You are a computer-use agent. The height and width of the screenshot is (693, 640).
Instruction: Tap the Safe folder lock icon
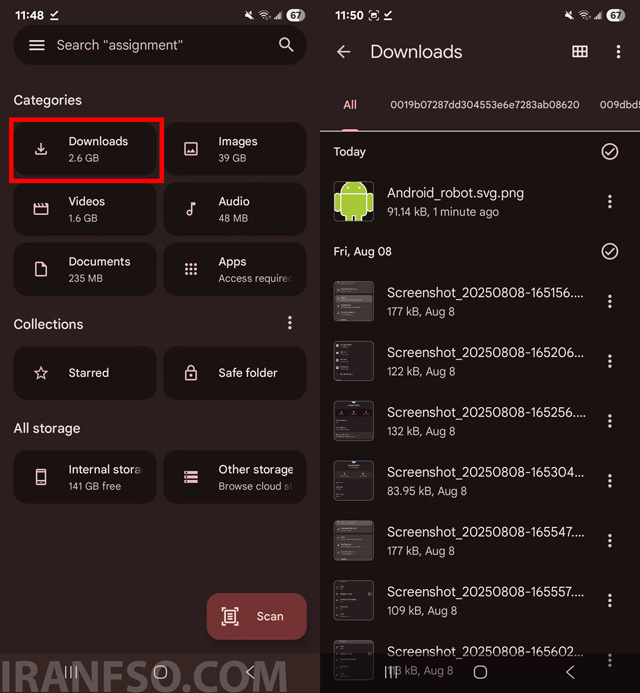click(x=191, y=373)
